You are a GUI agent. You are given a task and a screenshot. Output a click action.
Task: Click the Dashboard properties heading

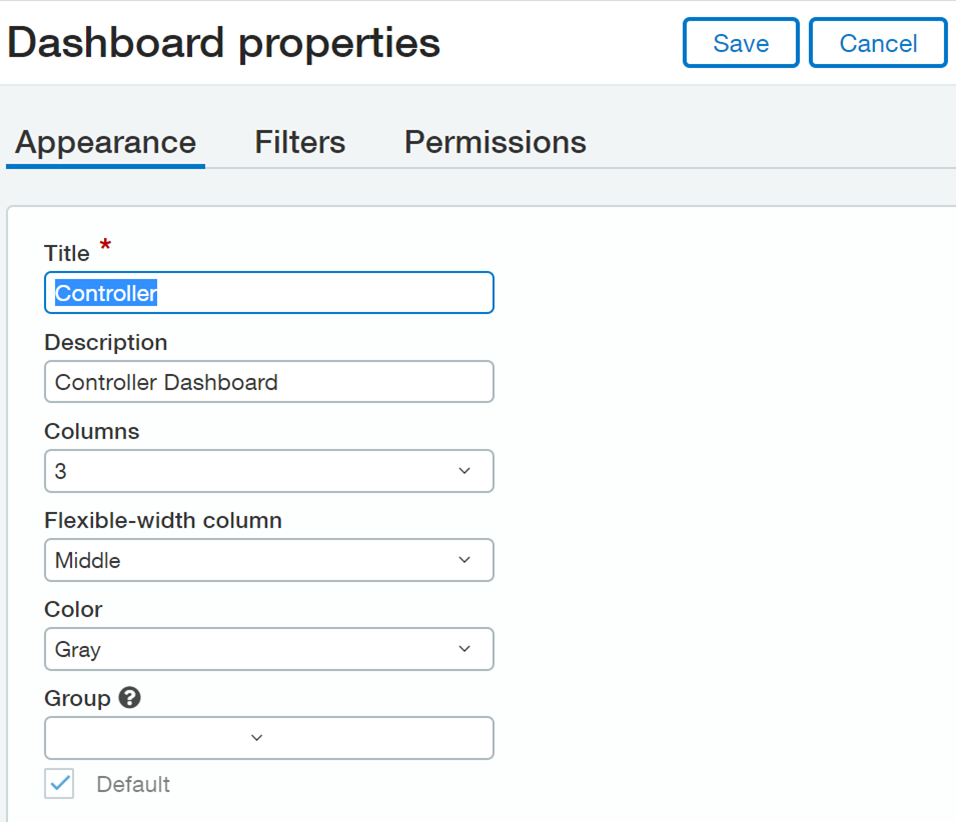[224, 43]
